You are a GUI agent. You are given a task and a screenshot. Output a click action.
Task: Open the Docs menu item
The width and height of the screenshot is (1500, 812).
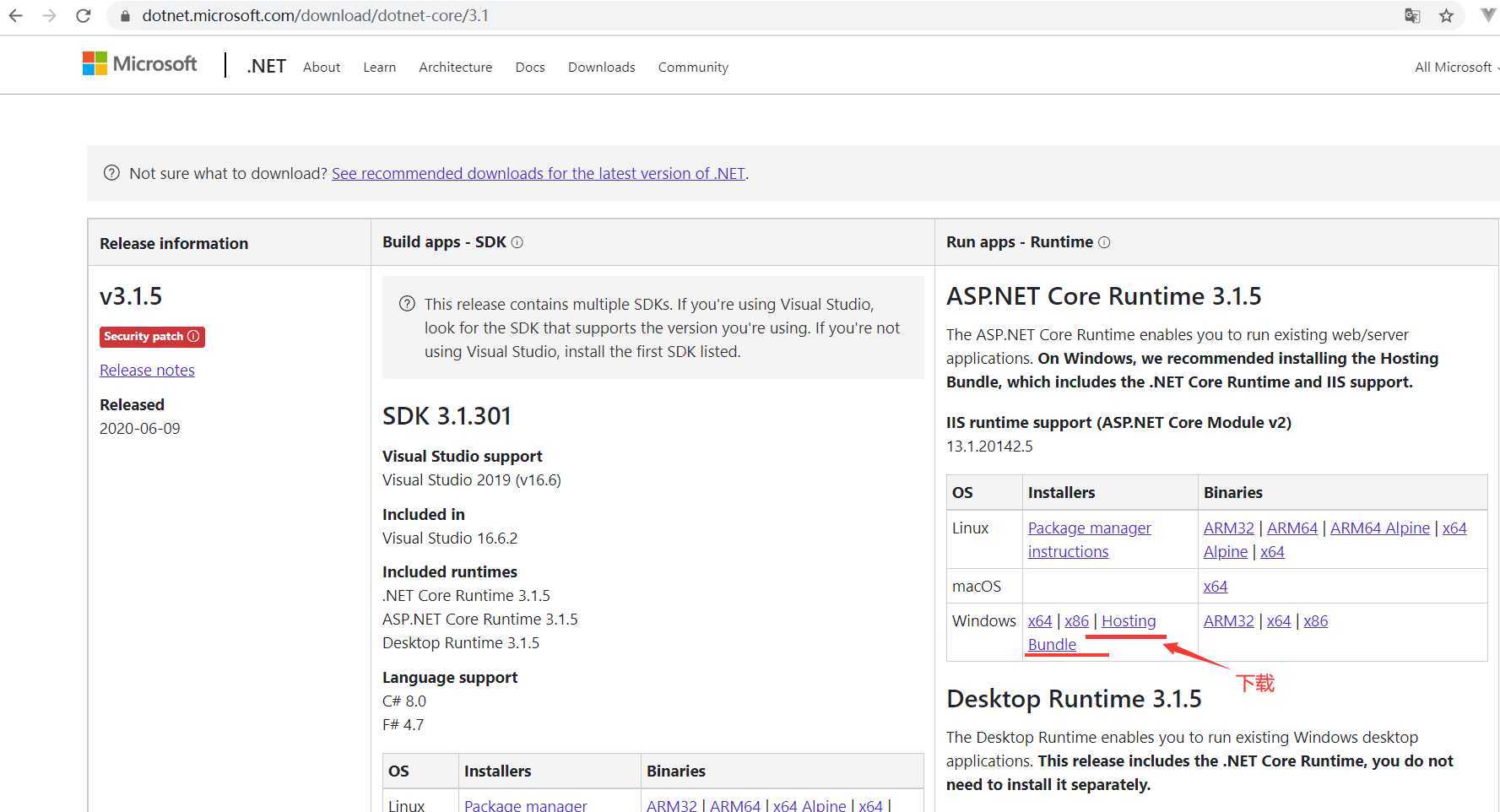[x=530, y=67]
